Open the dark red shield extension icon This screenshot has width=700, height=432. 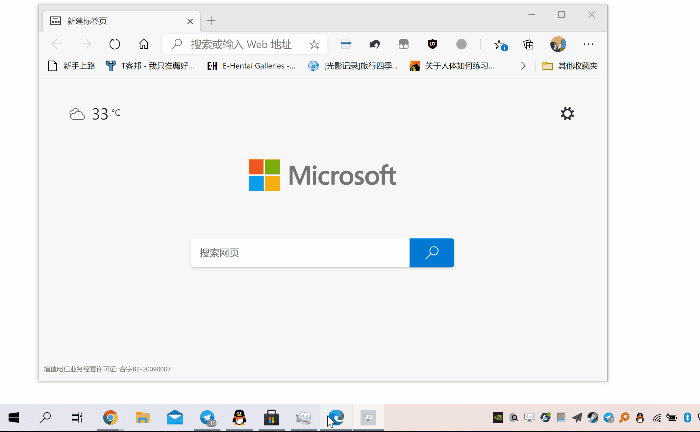click(432, 44)
